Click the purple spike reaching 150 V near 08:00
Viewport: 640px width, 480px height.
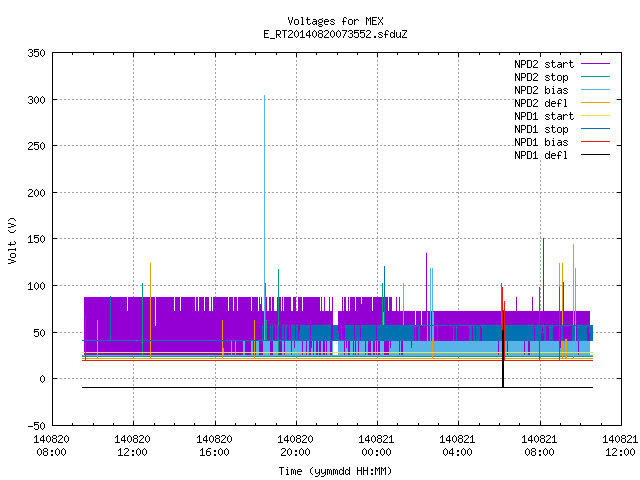point(544,273)
